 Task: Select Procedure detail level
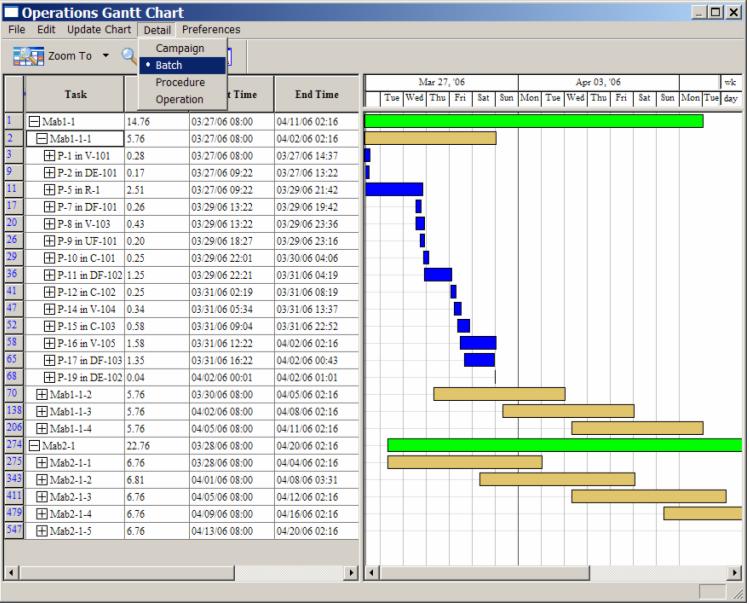pyautogui.click(x=180, y=82)
